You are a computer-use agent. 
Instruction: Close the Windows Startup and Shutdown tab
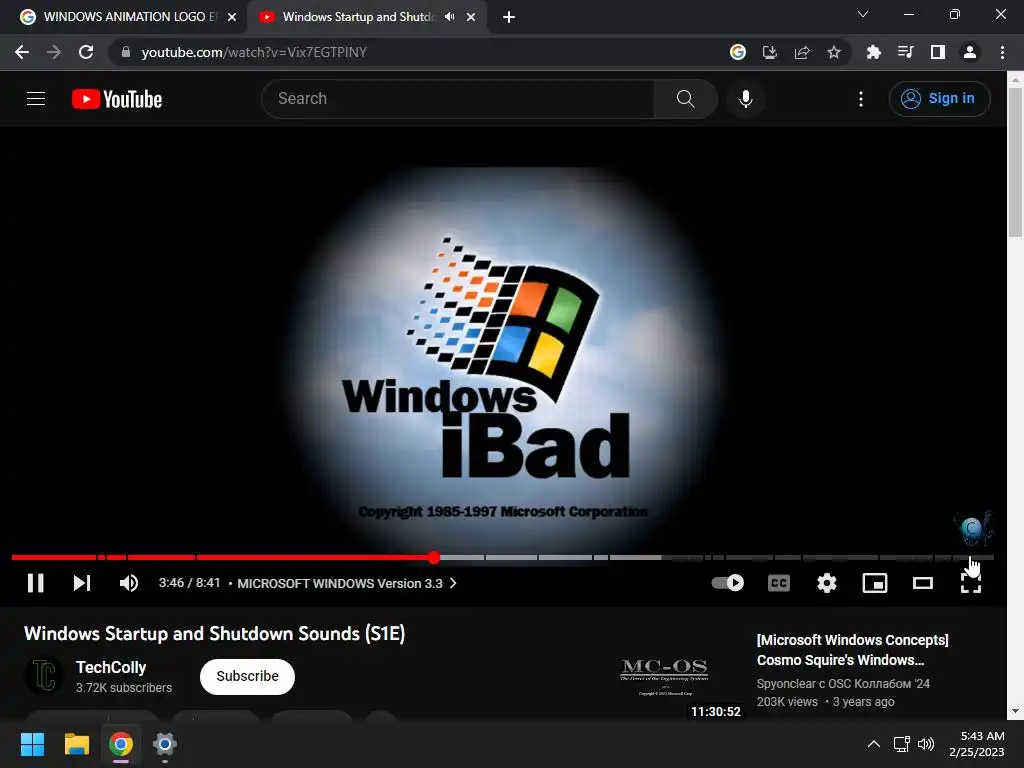471,17
